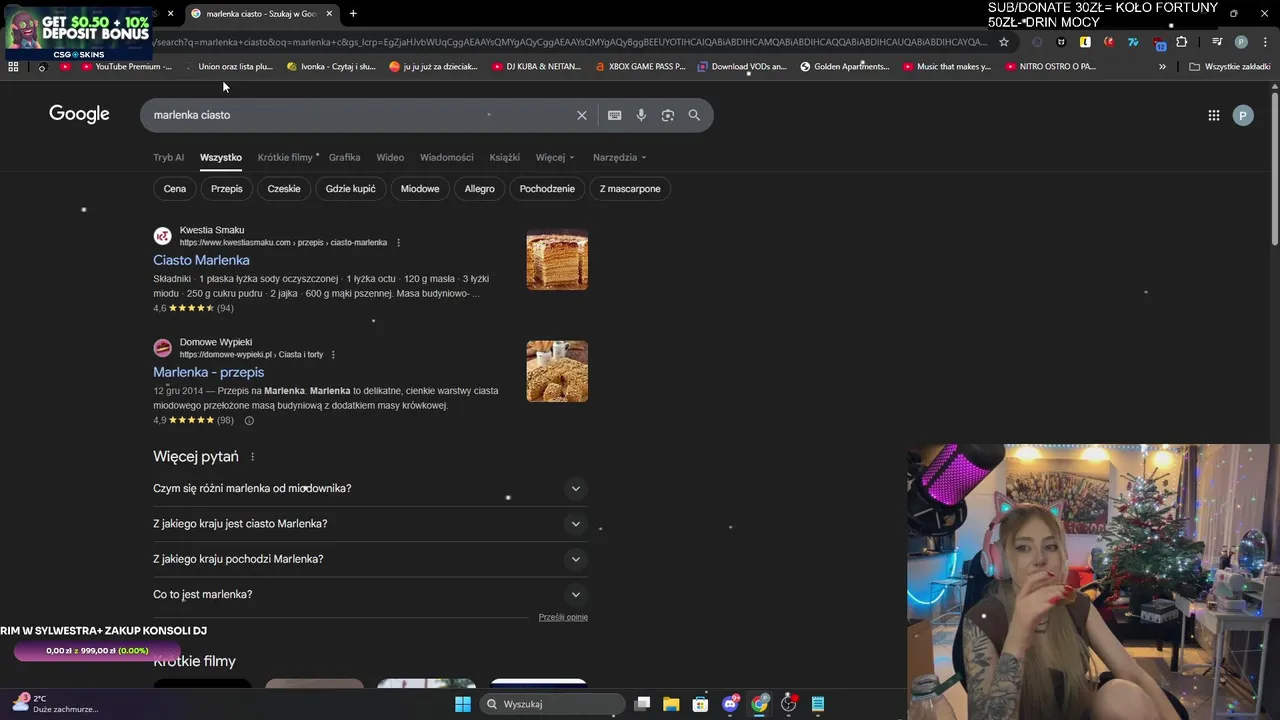Open the XBOX GAME PASS bookmark

[640, 67]
